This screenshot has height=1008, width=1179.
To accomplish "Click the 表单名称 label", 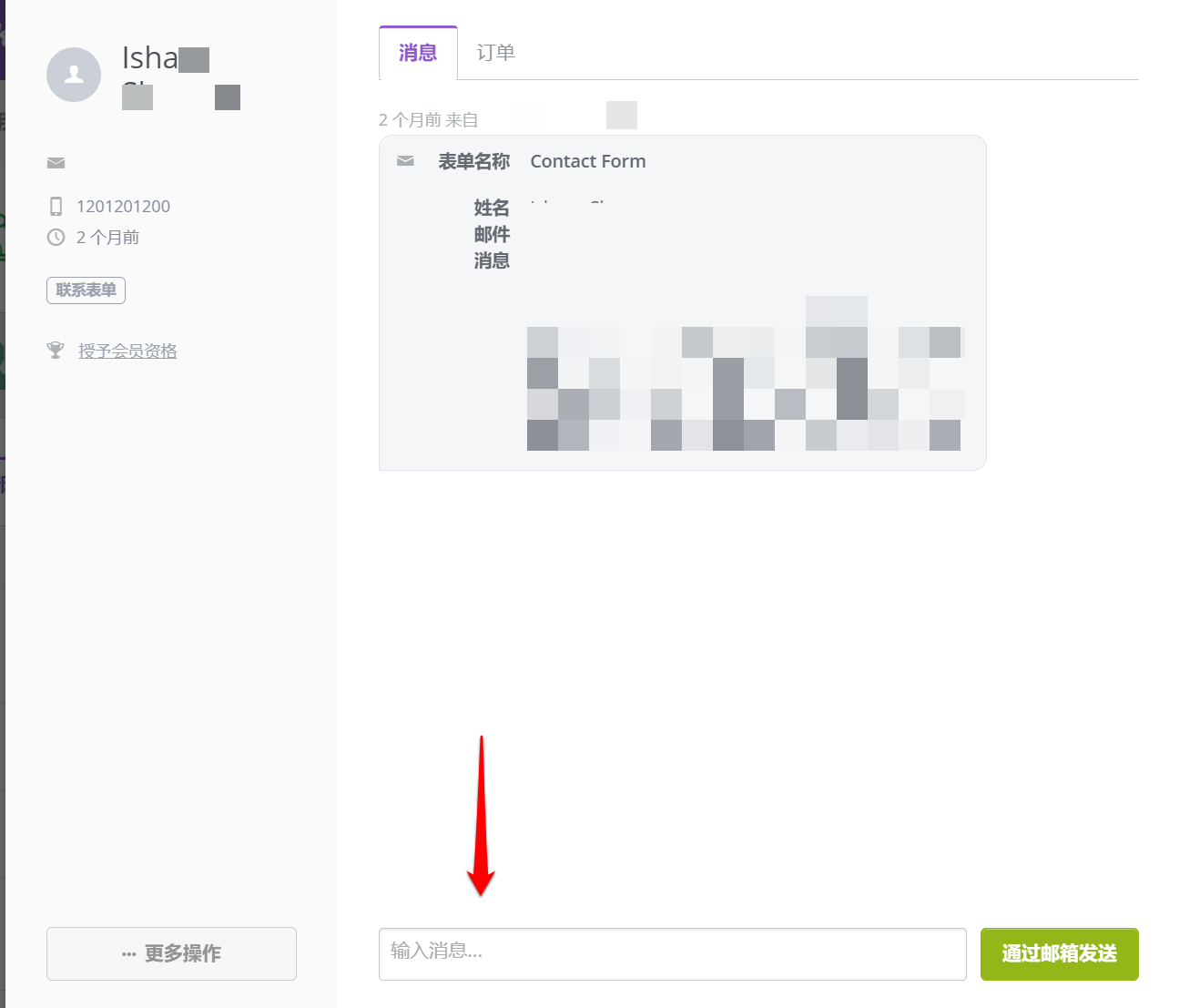I will [473, 161].
